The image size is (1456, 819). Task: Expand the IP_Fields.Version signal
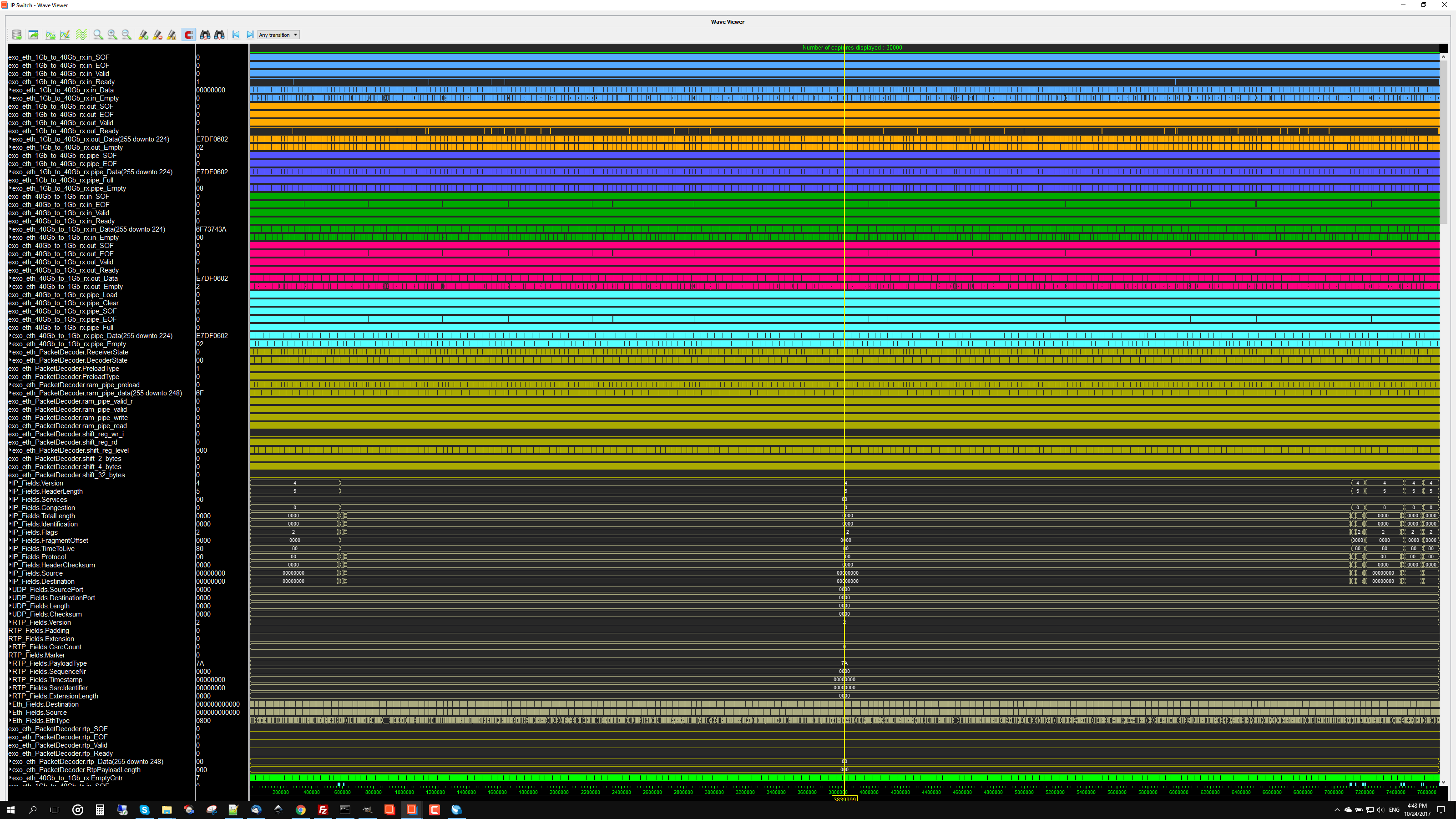click(10, 483)
